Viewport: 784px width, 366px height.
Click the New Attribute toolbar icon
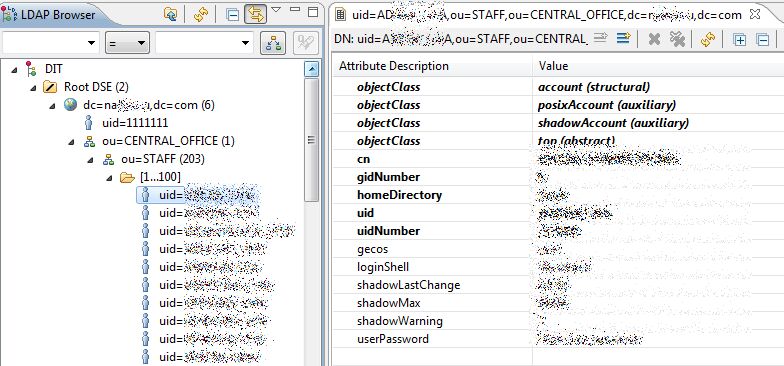pos(623,38)
